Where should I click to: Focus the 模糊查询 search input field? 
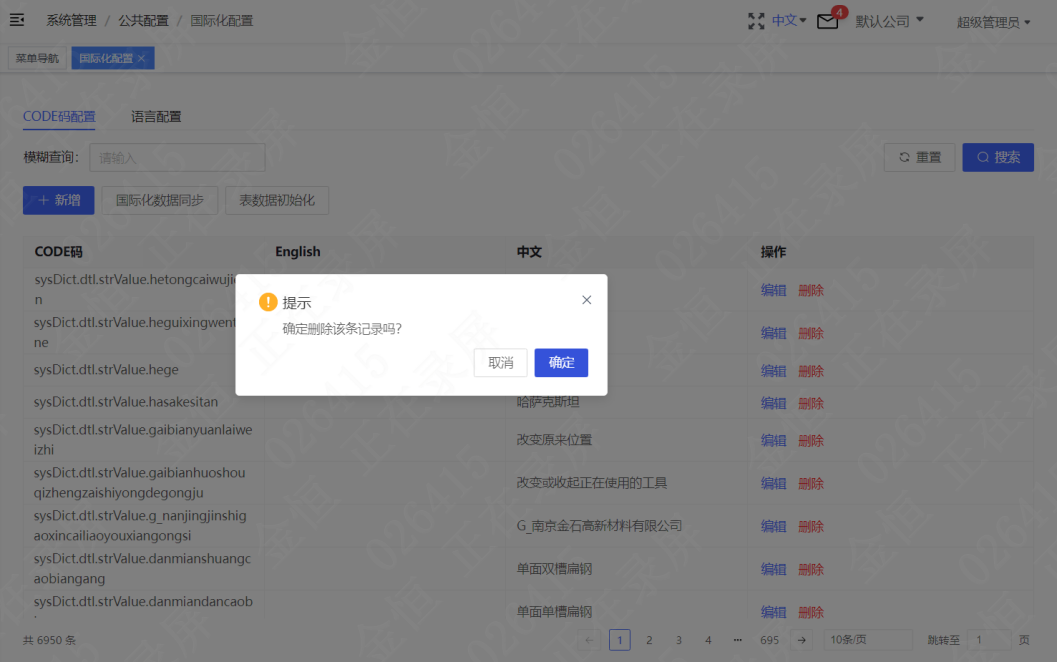177,158
